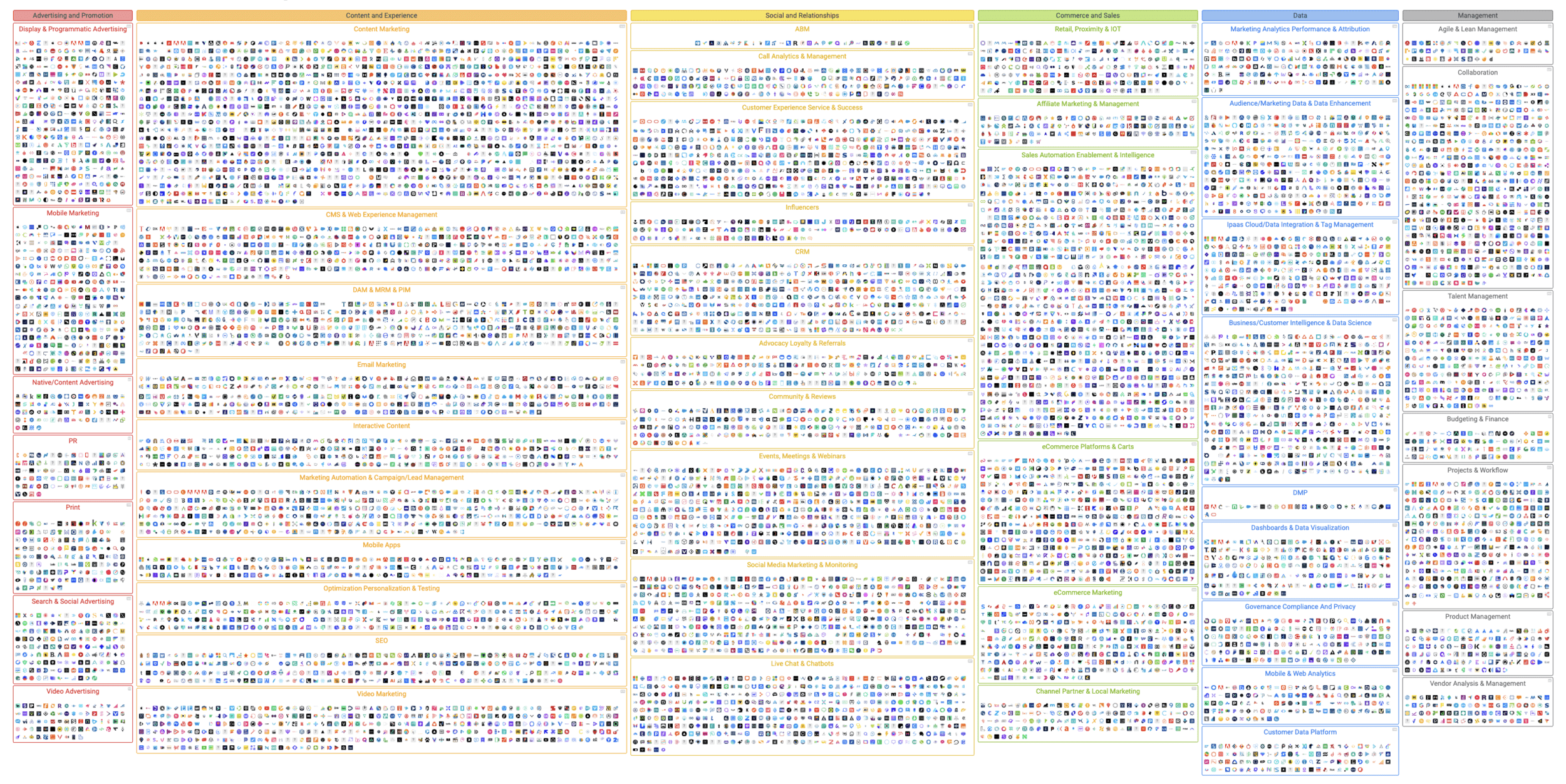This screenshot has width=1566, height=784.
Task: Open the Customer Data Platform title link
Action: (1300, 732)
